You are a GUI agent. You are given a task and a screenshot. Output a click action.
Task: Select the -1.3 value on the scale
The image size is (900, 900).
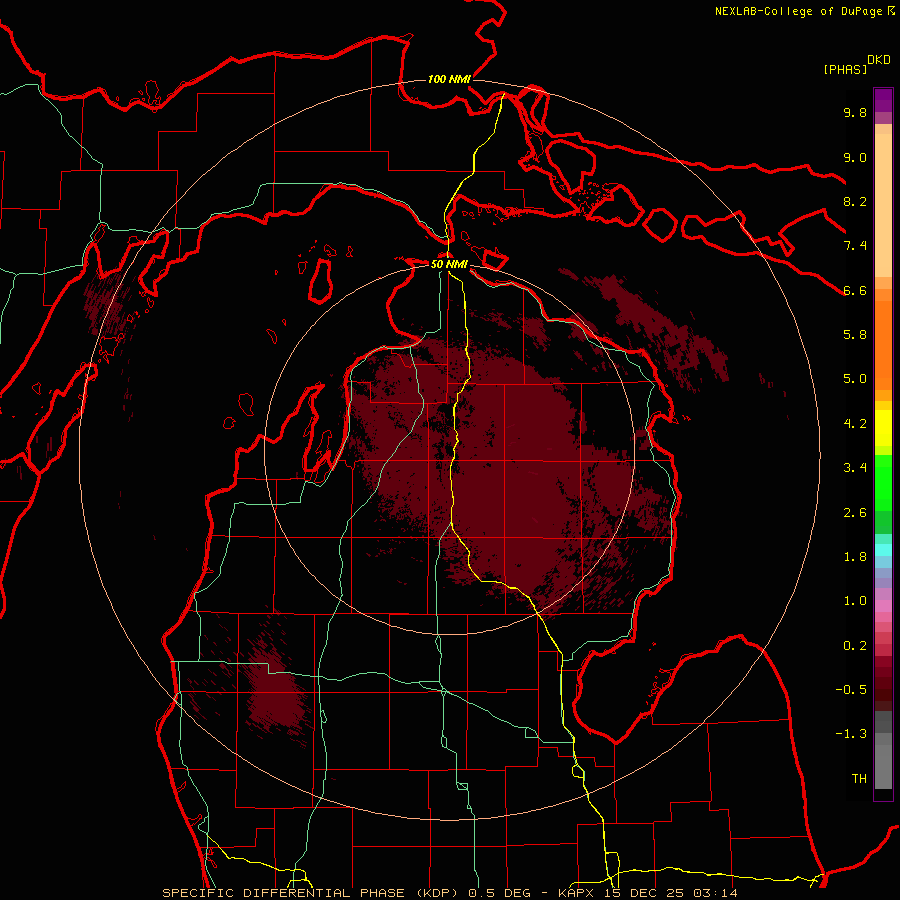851,734
